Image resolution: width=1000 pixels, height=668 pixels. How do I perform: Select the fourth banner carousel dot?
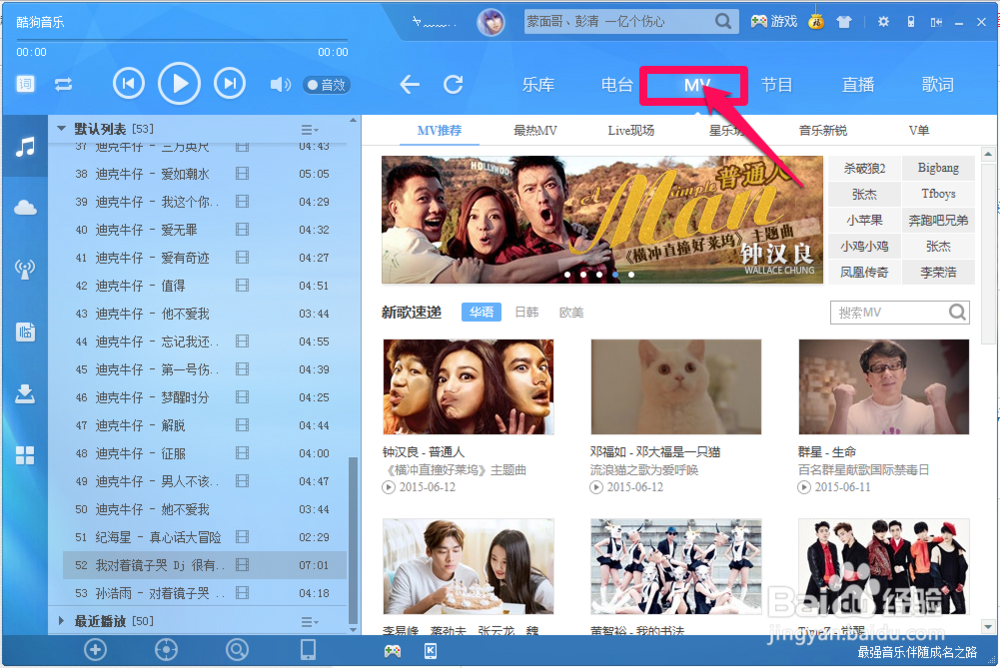click(x=615, y=274)
